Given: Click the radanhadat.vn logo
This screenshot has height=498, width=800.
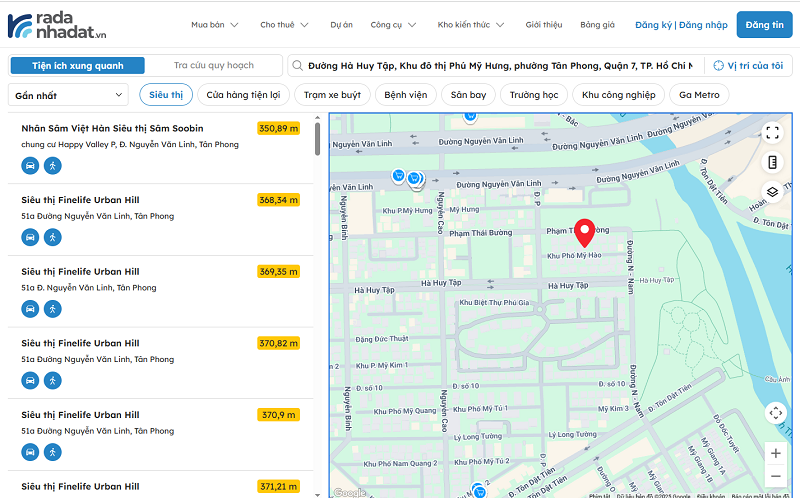Looking at the screenshot, I should [57, 25].
